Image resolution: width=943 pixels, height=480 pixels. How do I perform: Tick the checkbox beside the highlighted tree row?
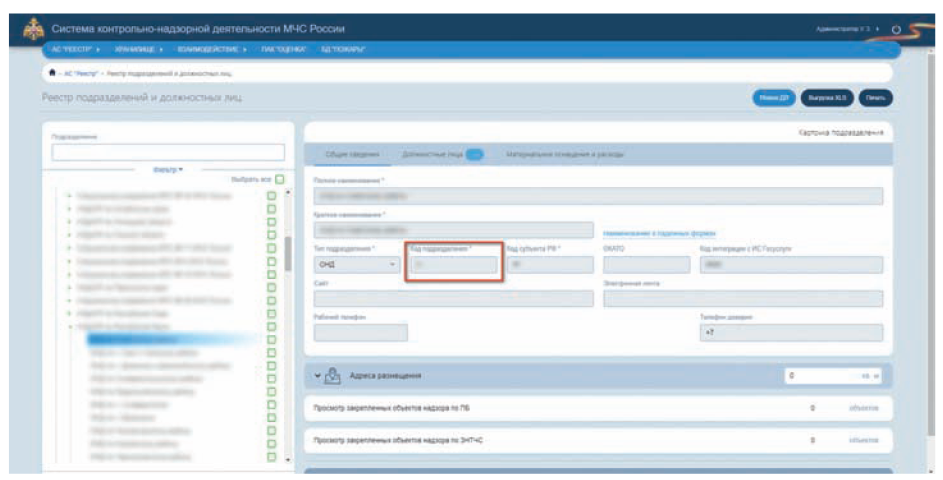pos(271,340)
